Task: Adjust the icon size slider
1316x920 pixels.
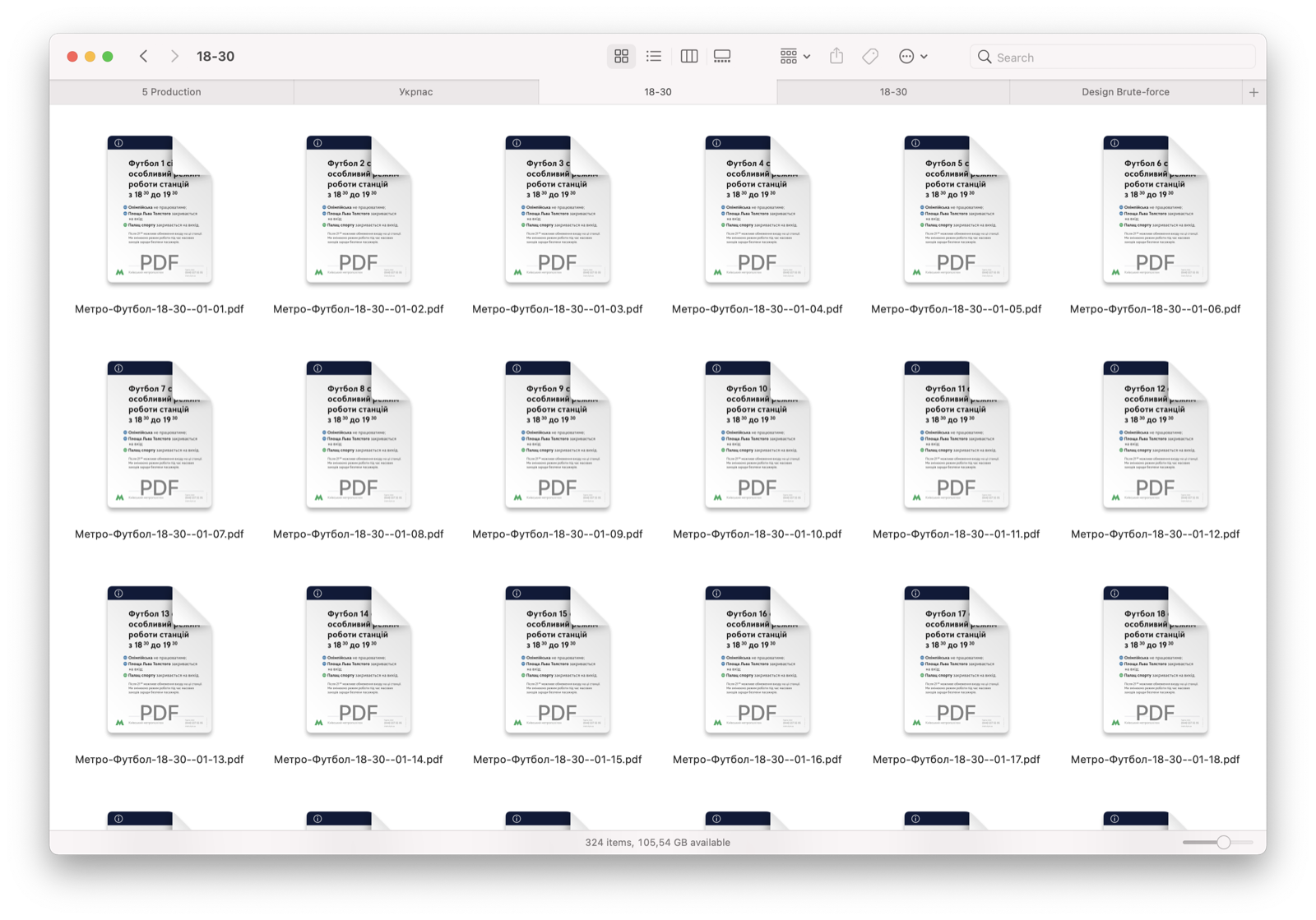Action: coord(1223,842)
